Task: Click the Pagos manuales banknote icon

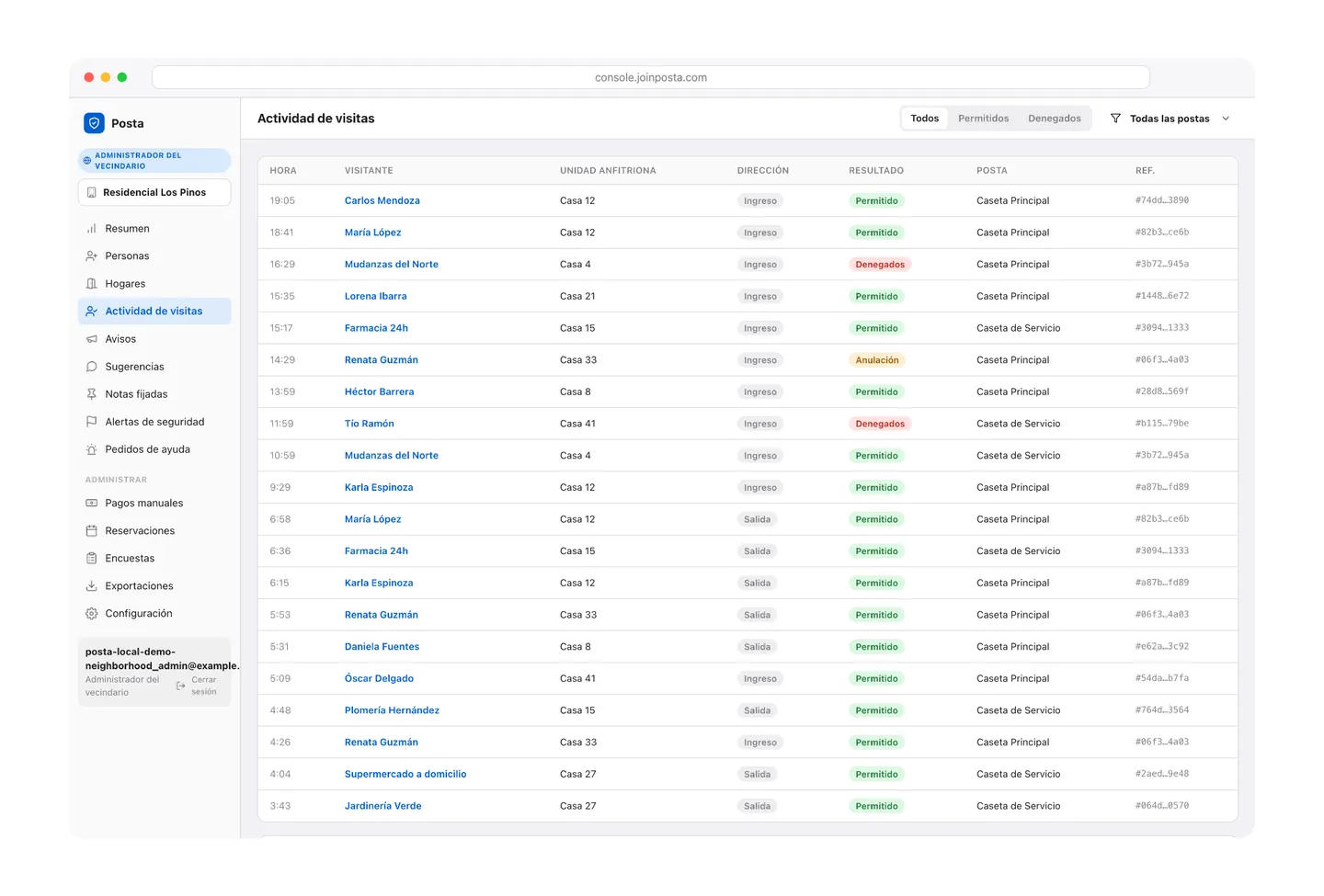Action: 92,504
